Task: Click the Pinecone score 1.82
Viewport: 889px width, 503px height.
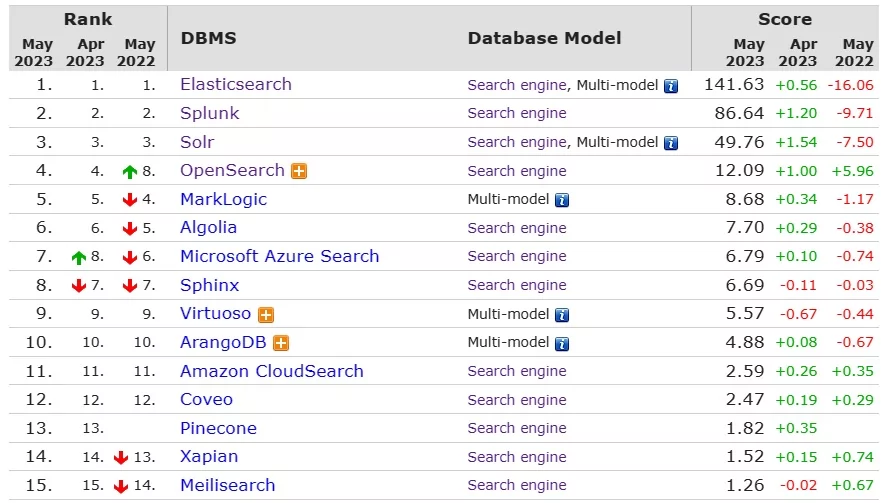Action: point(745,428)
